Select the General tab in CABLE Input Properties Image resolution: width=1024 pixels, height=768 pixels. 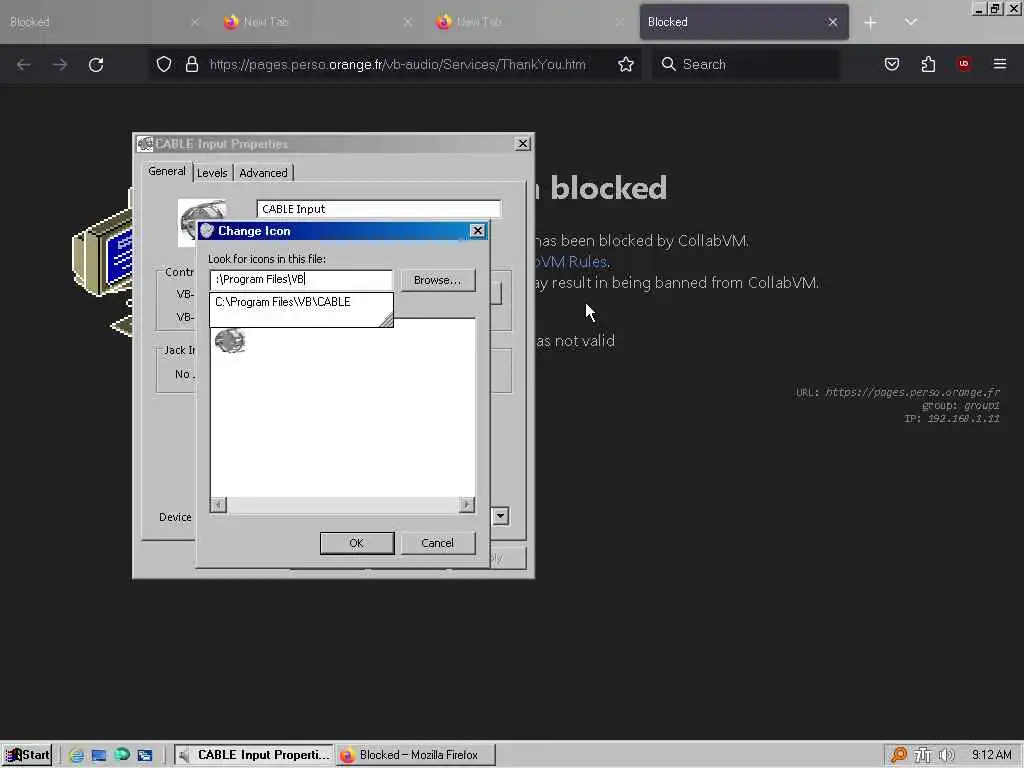pos(167,171)
